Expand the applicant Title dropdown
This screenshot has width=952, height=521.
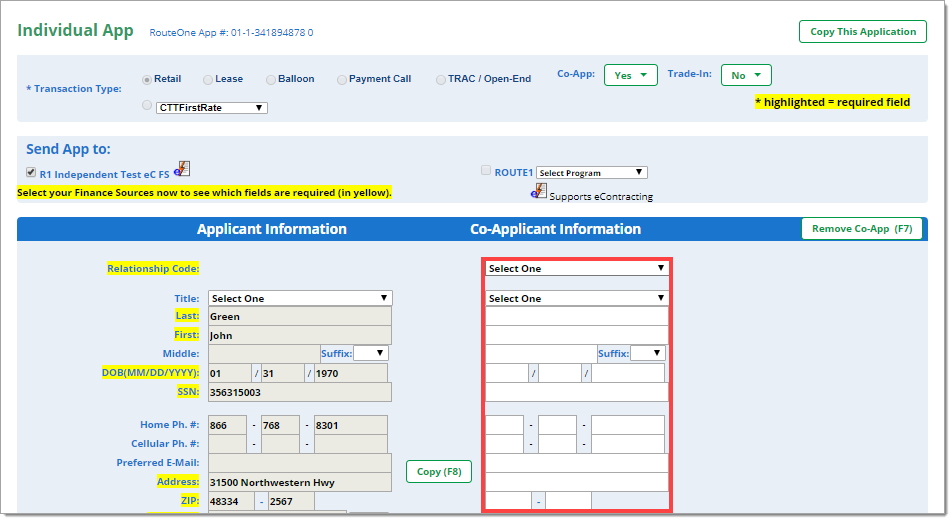pos(300,298)
